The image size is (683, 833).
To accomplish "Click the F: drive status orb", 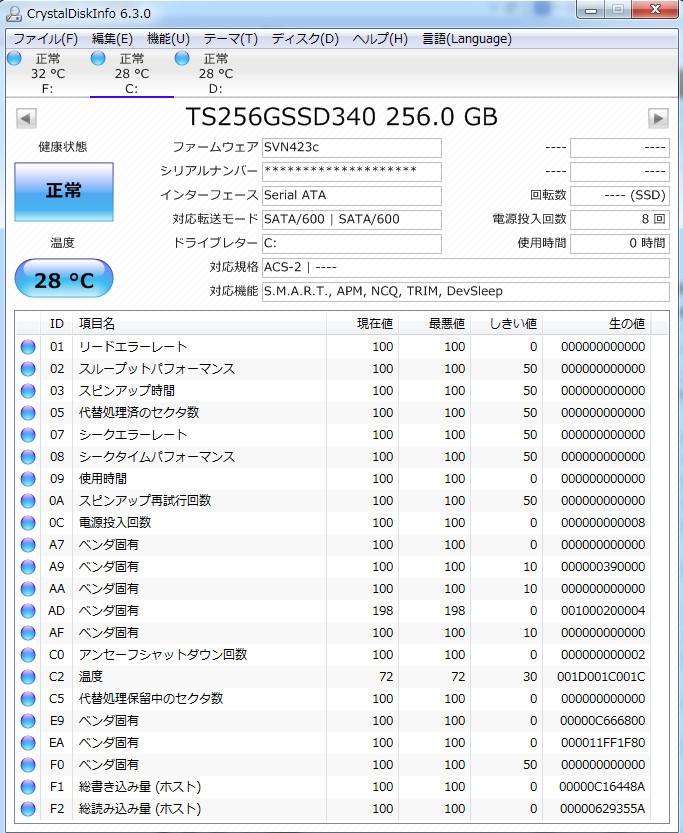I will [x=14, y=58].
